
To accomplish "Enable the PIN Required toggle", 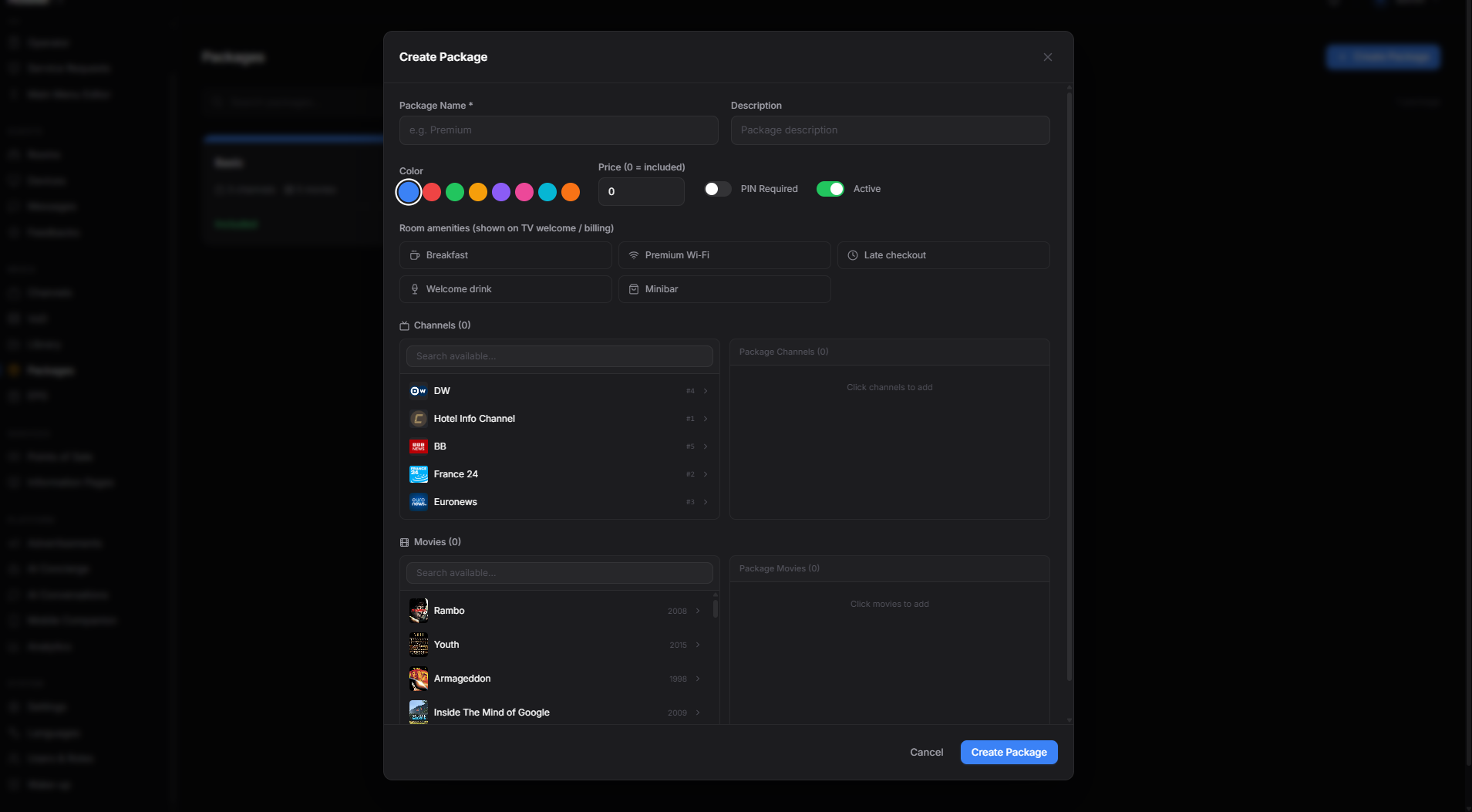I will pyautogui.click(x=717, y=189).
